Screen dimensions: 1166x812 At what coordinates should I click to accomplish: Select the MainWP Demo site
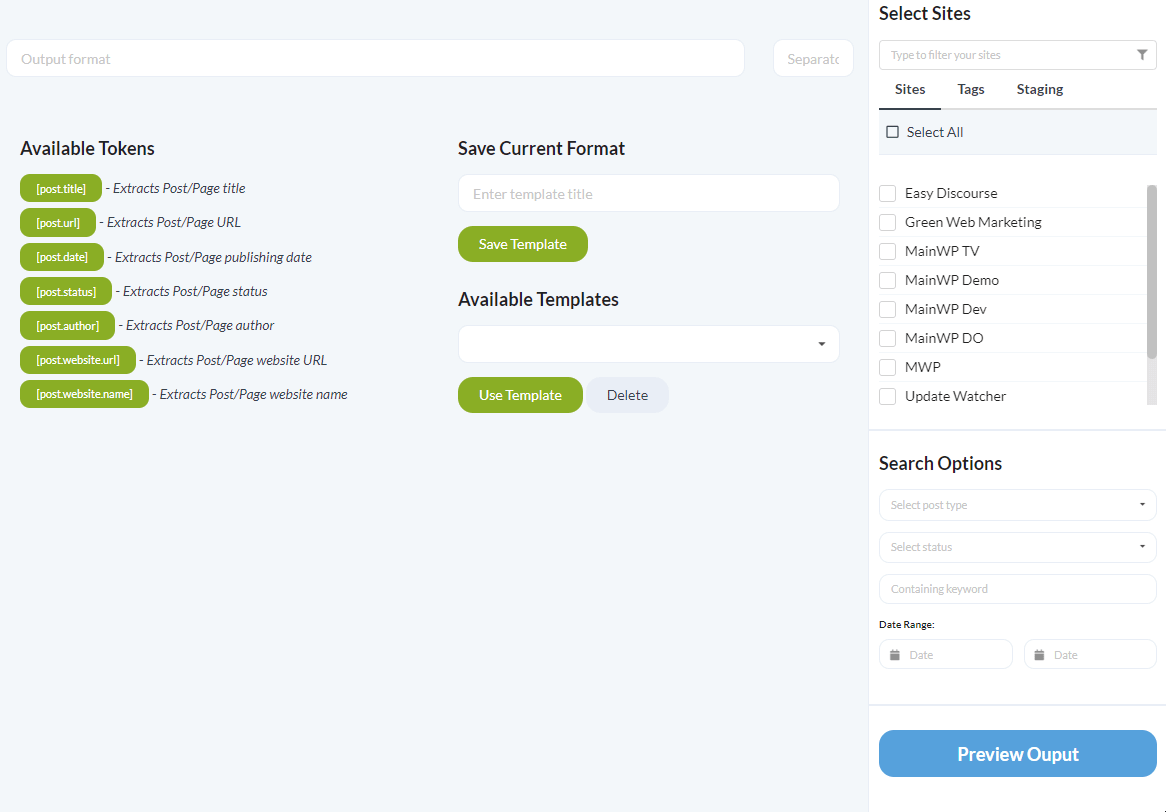(x=887, y=280)
